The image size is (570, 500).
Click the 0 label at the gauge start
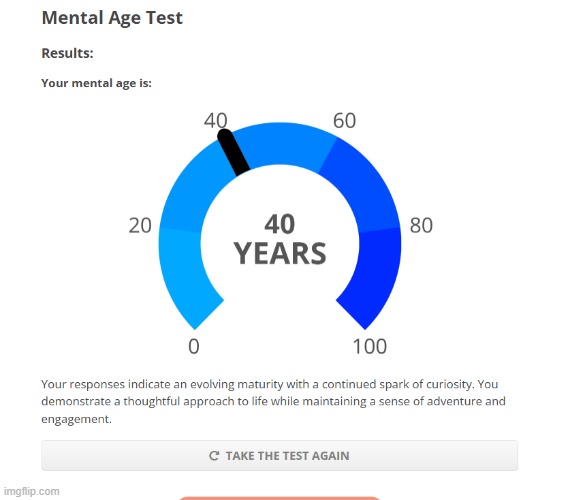click(x=194, y=346)
